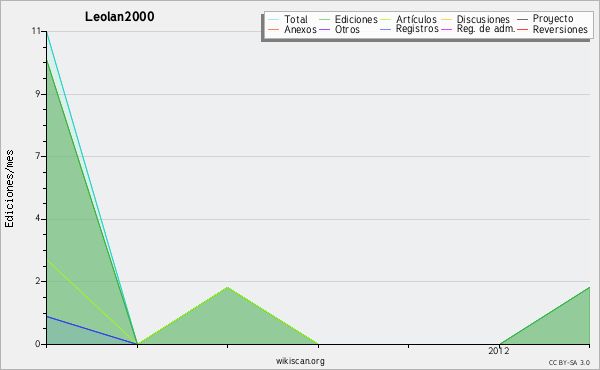This screenshot has width=600, height=370.
Task: Click the Ediciones/mes axis title
Action: 9,189
